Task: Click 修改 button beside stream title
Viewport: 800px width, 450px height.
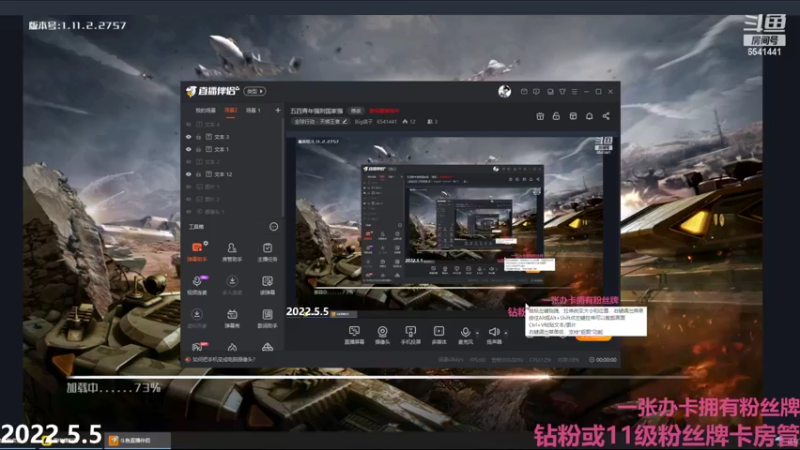Action: pos(356,111)
